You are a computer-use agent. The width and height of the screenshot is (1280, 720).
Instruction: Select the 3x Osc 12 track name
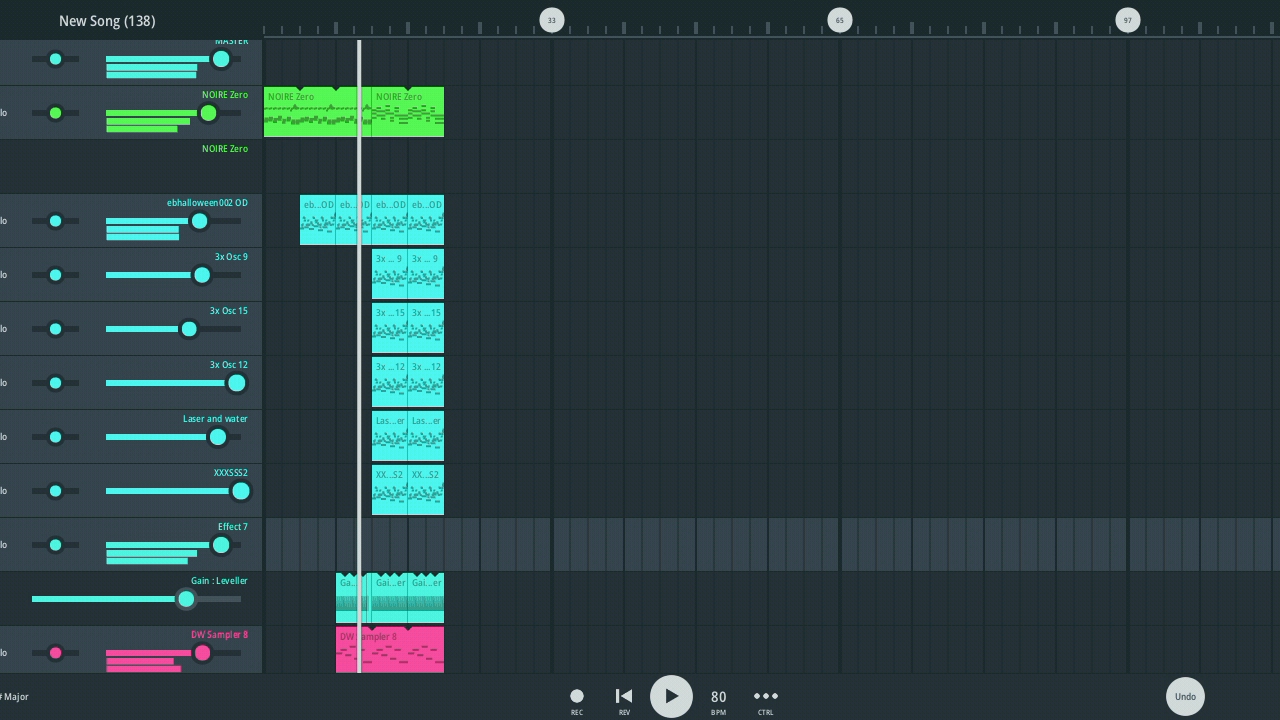pyautogui.click(x=229, y=365)
